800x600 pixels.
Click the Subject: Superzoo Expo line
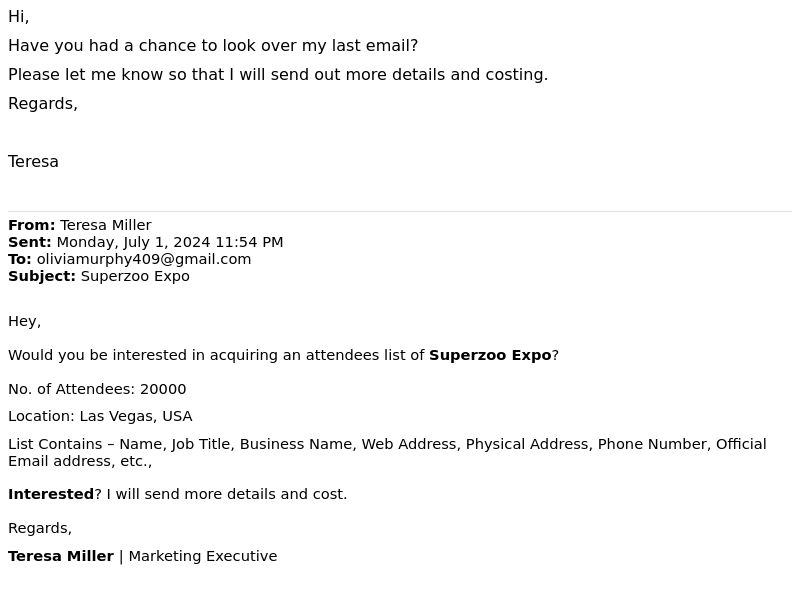coord(99,276)
